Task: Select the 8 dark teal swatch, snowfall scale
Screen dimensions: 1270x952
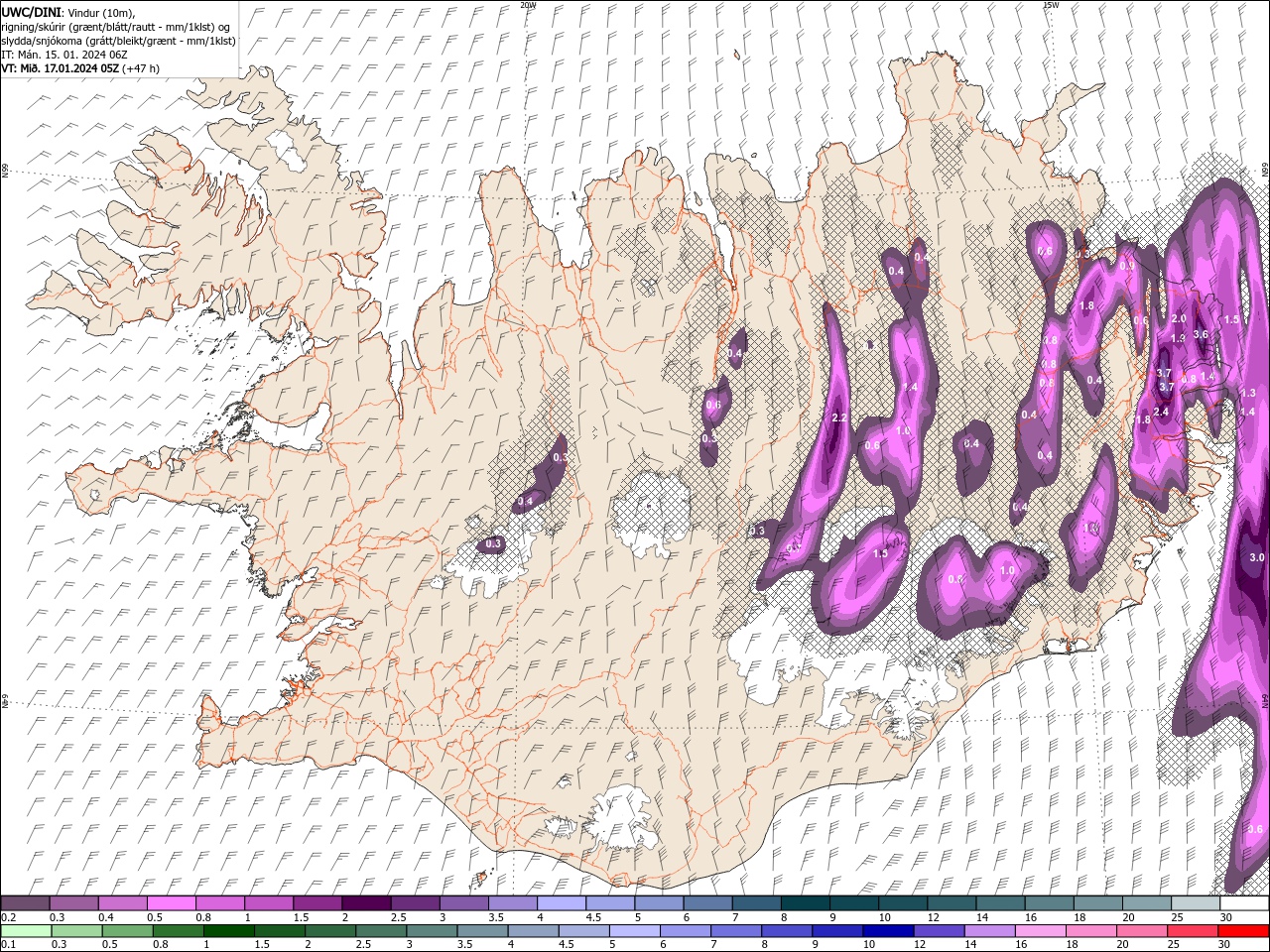Action: (x=805, y=903)
